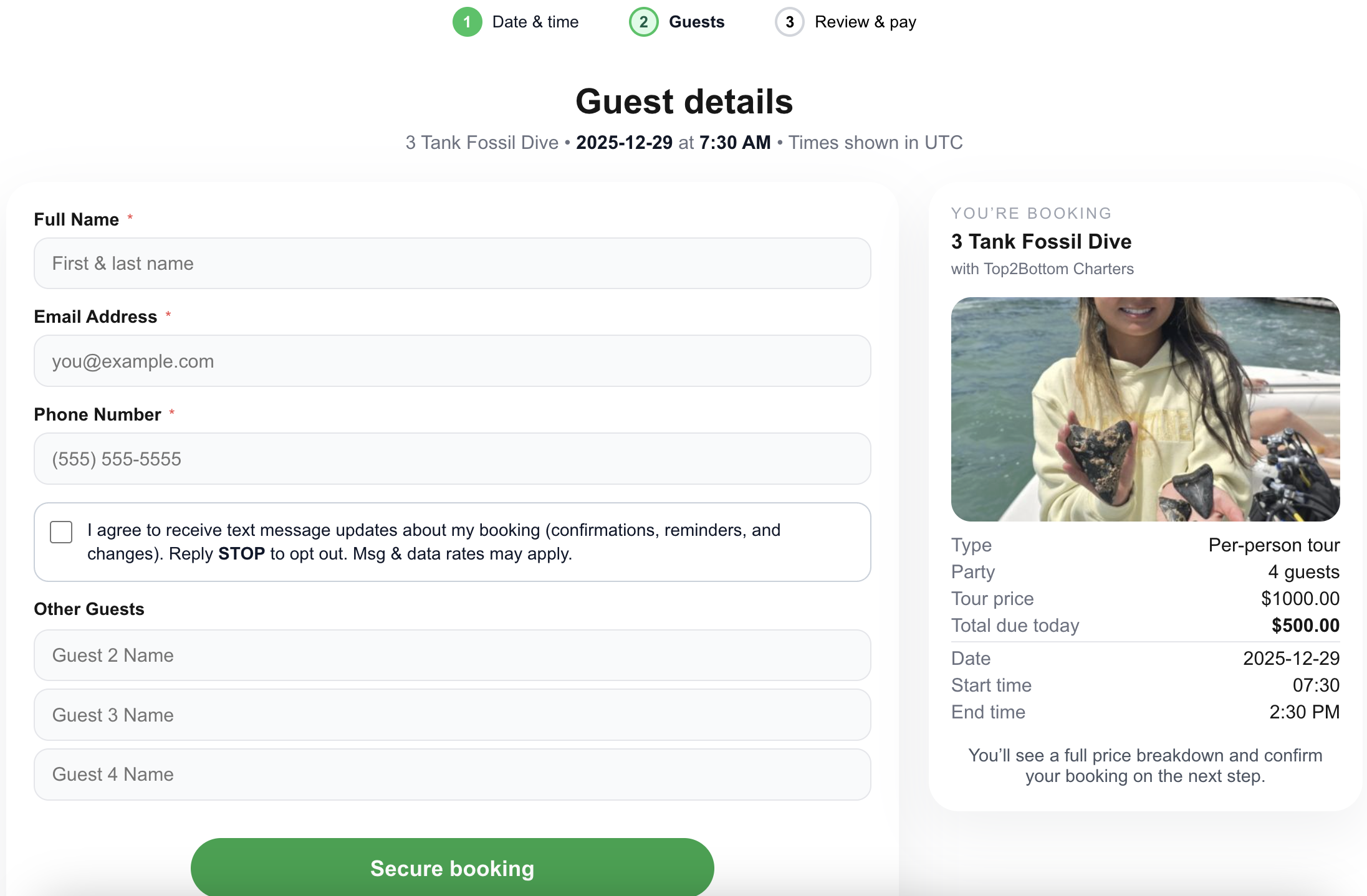Viewport: 1367px width, 896px height.
Task: Select the Guests step label
Action: tap(696, 22)
